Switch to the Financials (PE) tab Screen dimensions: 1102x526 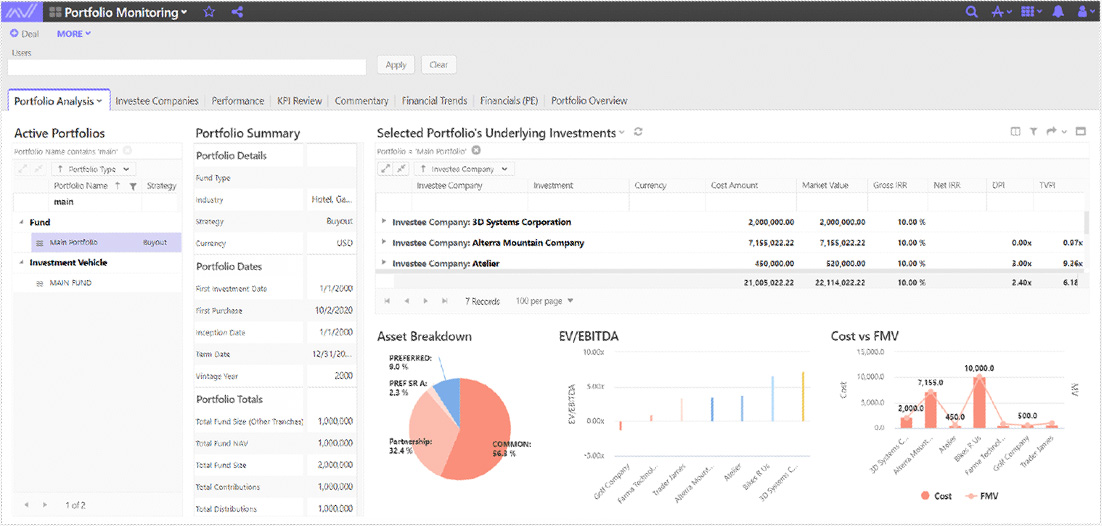(x=509, y=101)
